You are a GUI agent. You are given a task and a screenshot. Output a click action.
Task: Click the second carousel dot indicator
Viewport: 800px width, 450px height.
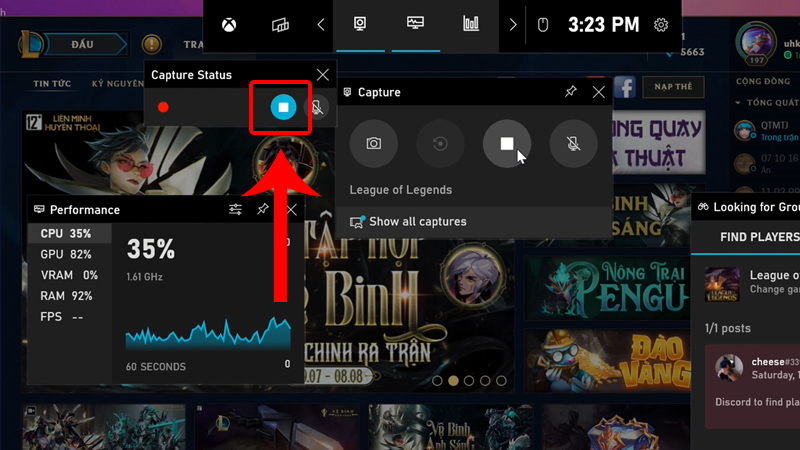coord(454,381)
